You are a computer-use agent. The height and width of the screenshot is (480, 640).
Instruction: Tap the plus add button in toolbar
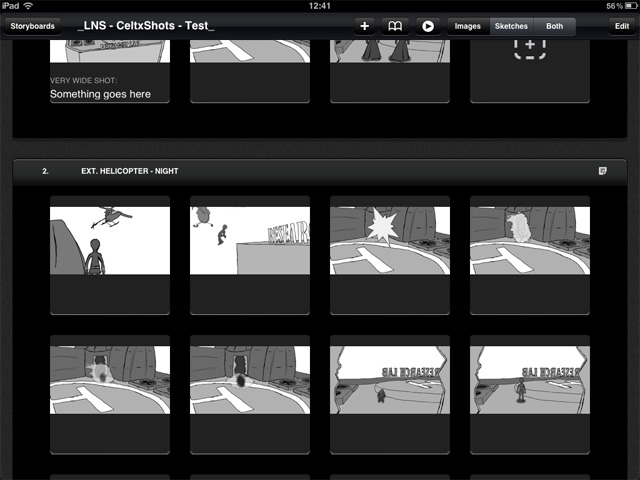(364, 26)
